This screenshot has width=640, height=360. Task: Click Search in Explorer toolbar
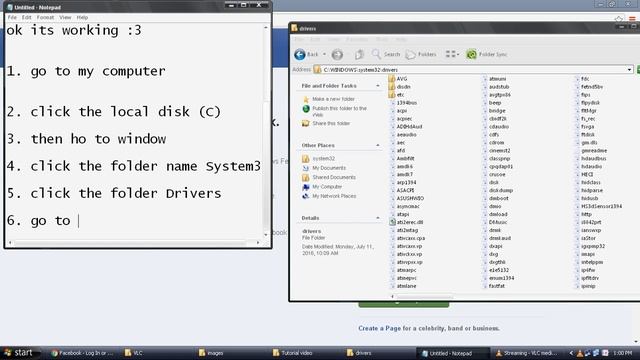click(386, 54)
